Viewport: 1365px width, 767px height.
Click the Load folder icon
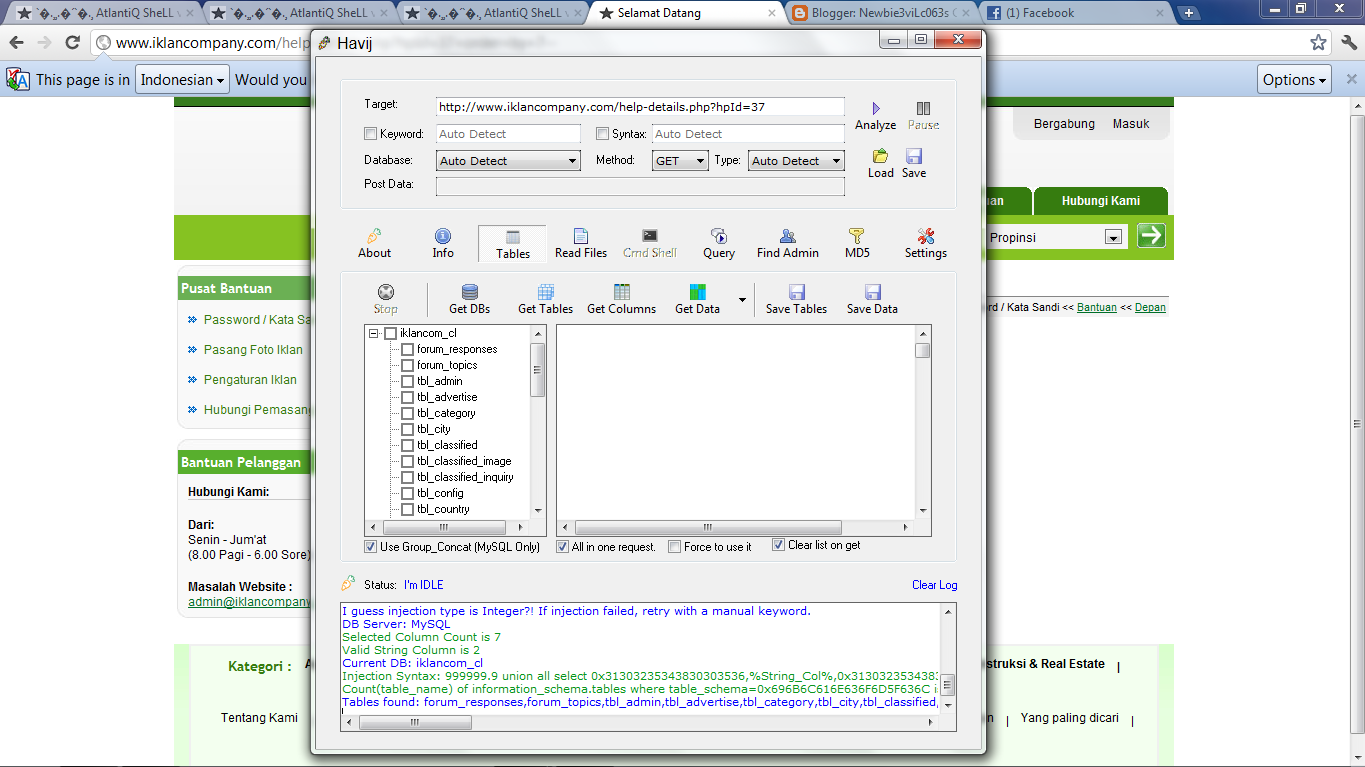(x=880, y=156)
